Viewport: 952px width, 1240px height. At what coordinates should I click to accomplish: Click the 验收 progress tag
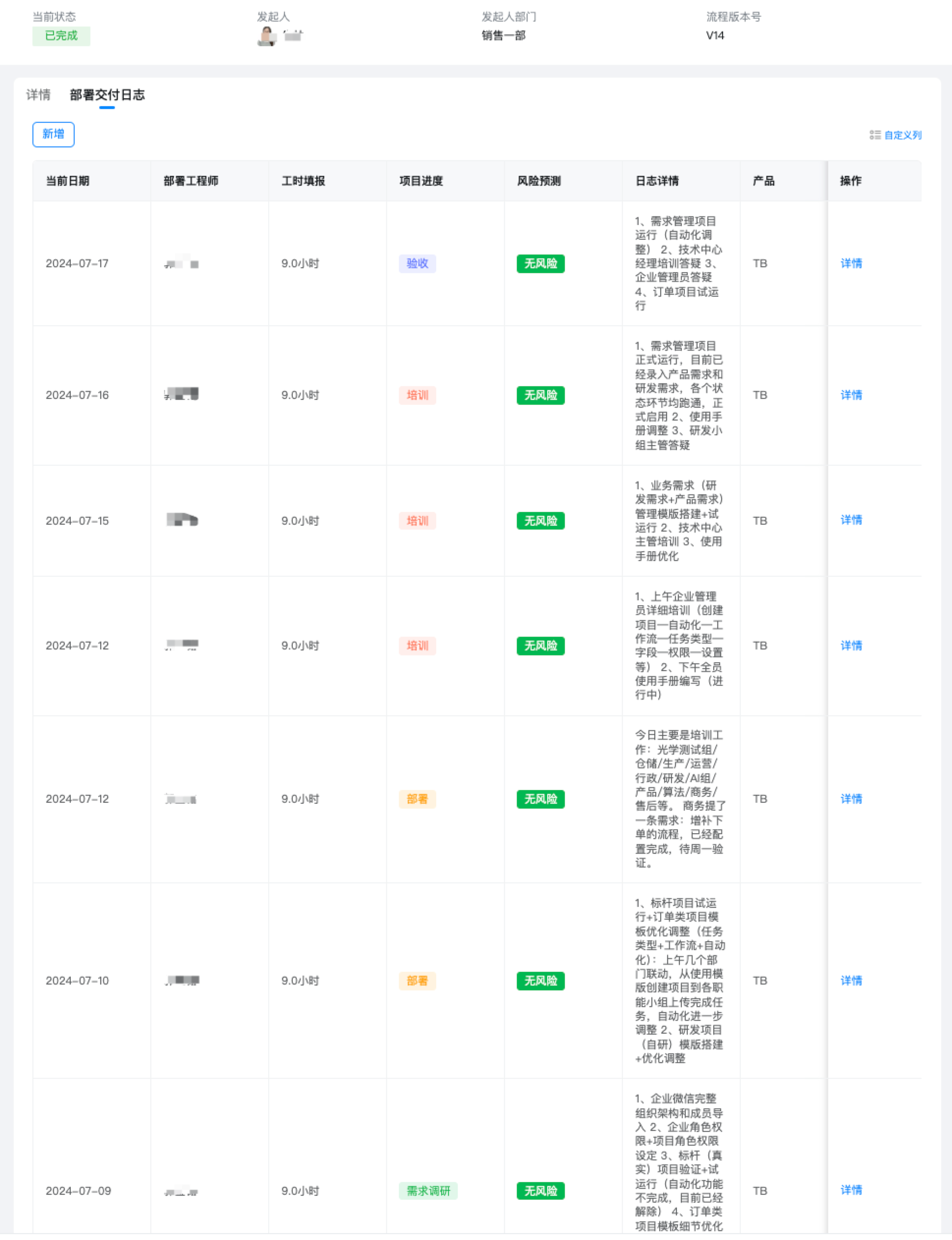pos(417,263)
